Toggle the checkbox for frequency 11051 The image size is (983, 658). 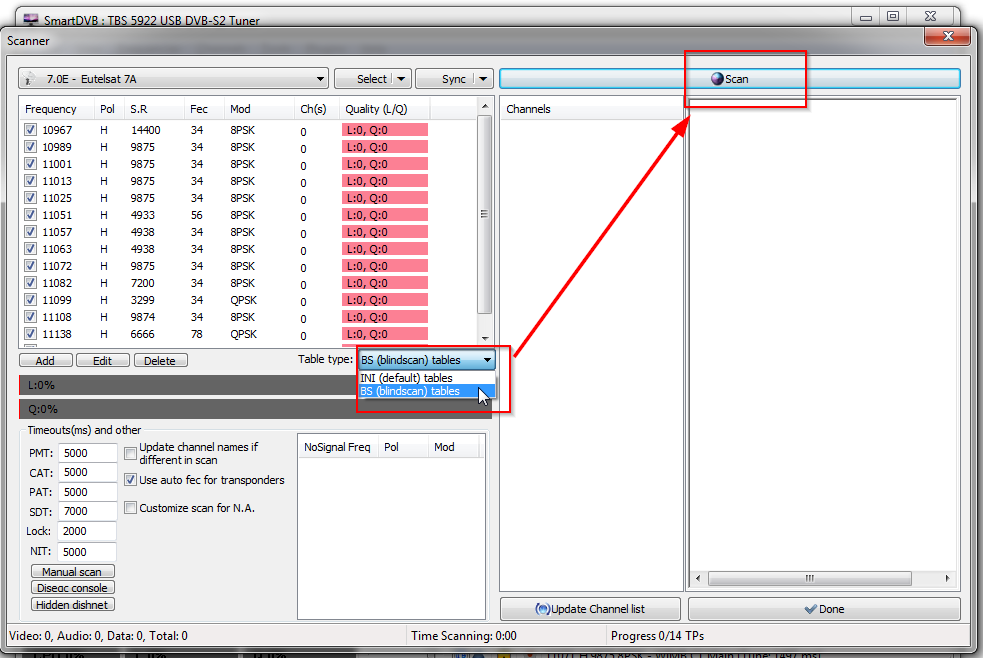(x=30, y=215)
